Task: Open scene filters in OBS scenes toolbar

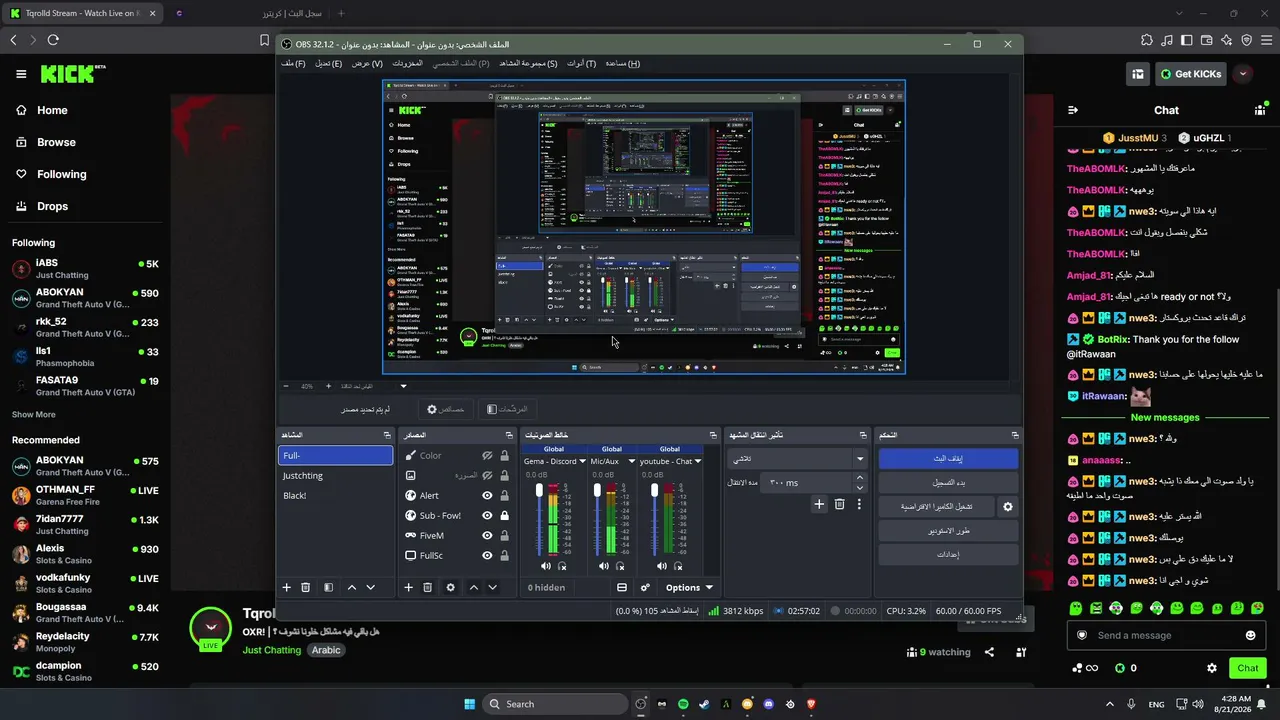Action: [328, 587]
